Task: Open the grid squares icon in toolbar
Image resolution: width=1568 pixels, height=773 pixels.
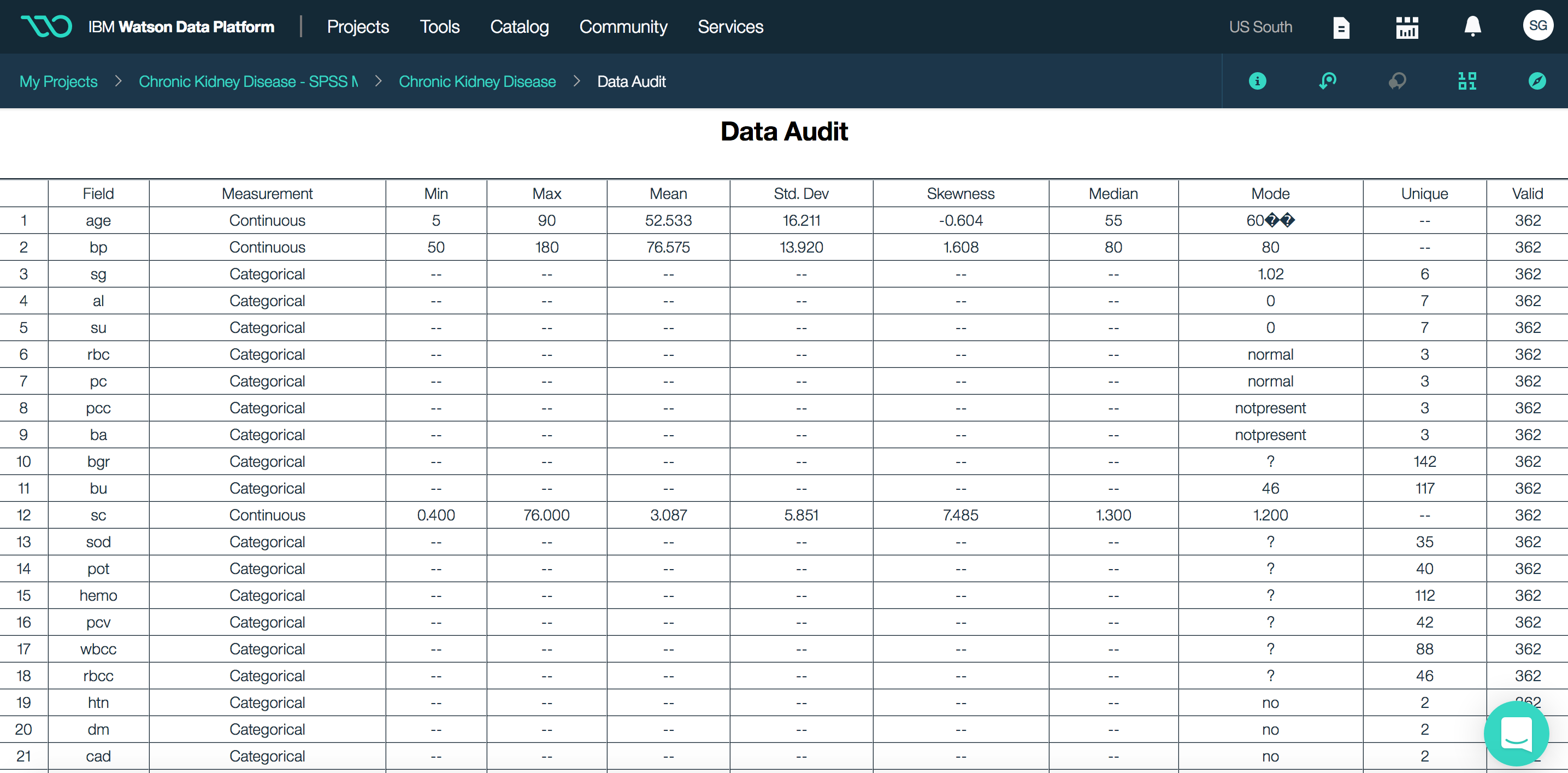Action: 1467,81
